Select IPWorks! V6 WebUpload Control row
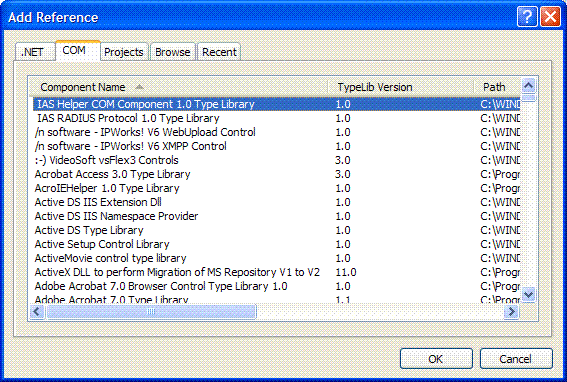This screenshot has height=382, width=567. click(276, 132)
